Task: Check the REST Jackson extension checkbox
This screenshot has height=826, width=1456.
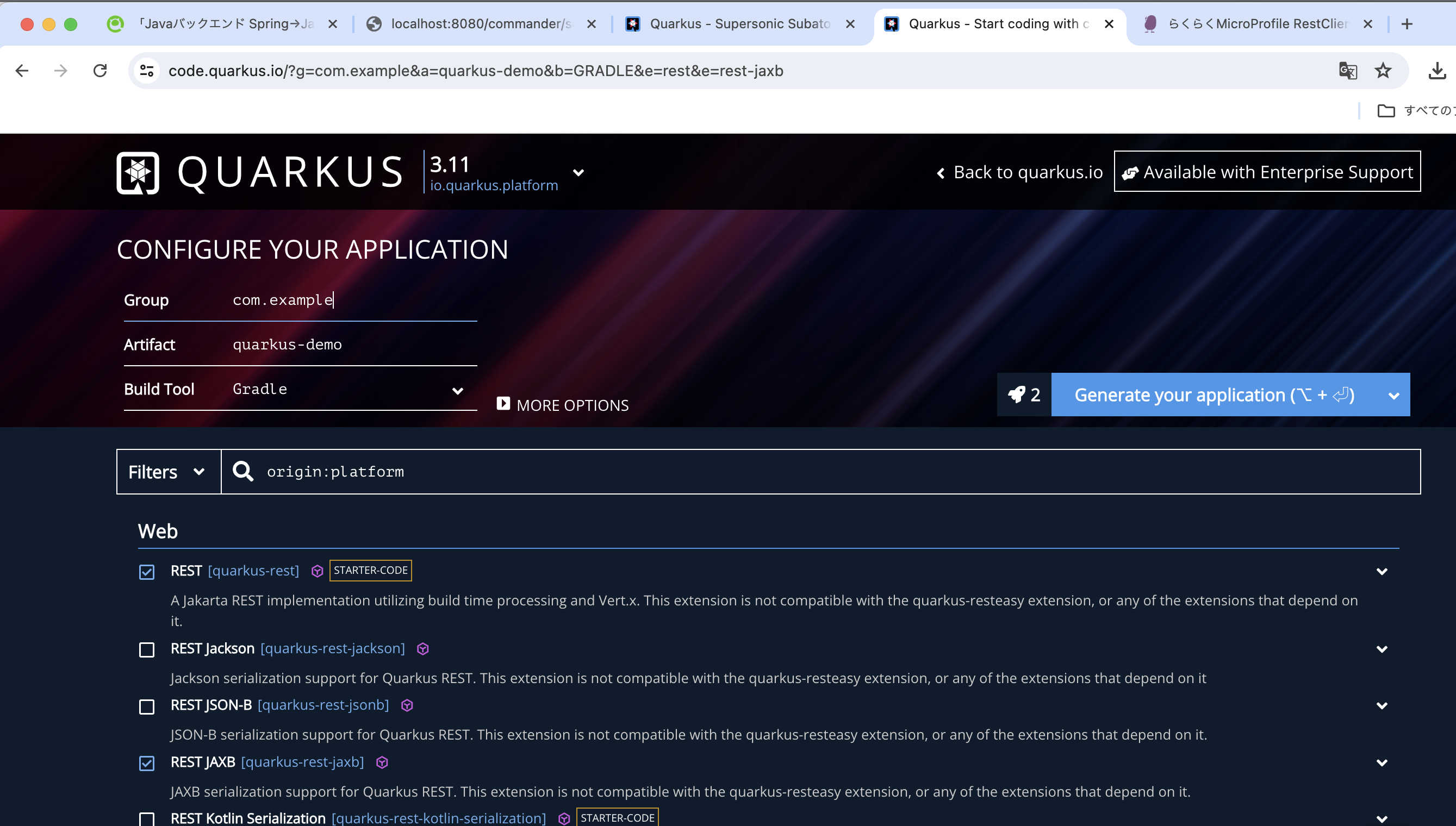Action: (147, 649)
